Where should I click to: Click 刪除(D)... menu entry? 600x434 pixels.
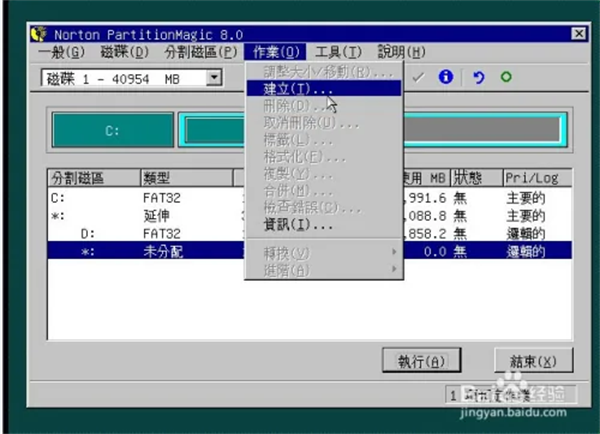pos(324,106)
